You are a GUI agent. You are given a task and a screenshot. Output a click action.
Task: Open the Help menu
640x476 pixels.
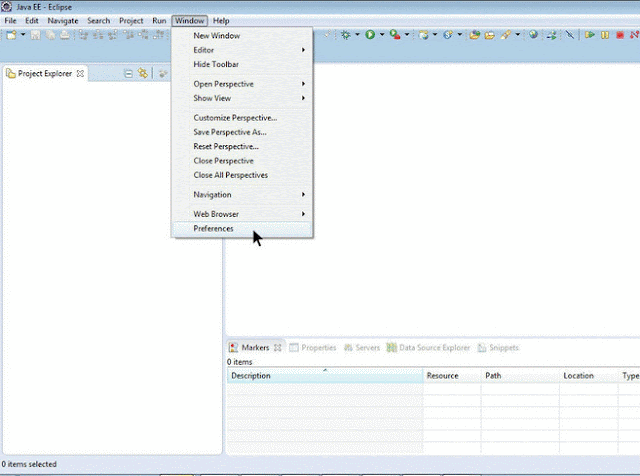[221, 21]
